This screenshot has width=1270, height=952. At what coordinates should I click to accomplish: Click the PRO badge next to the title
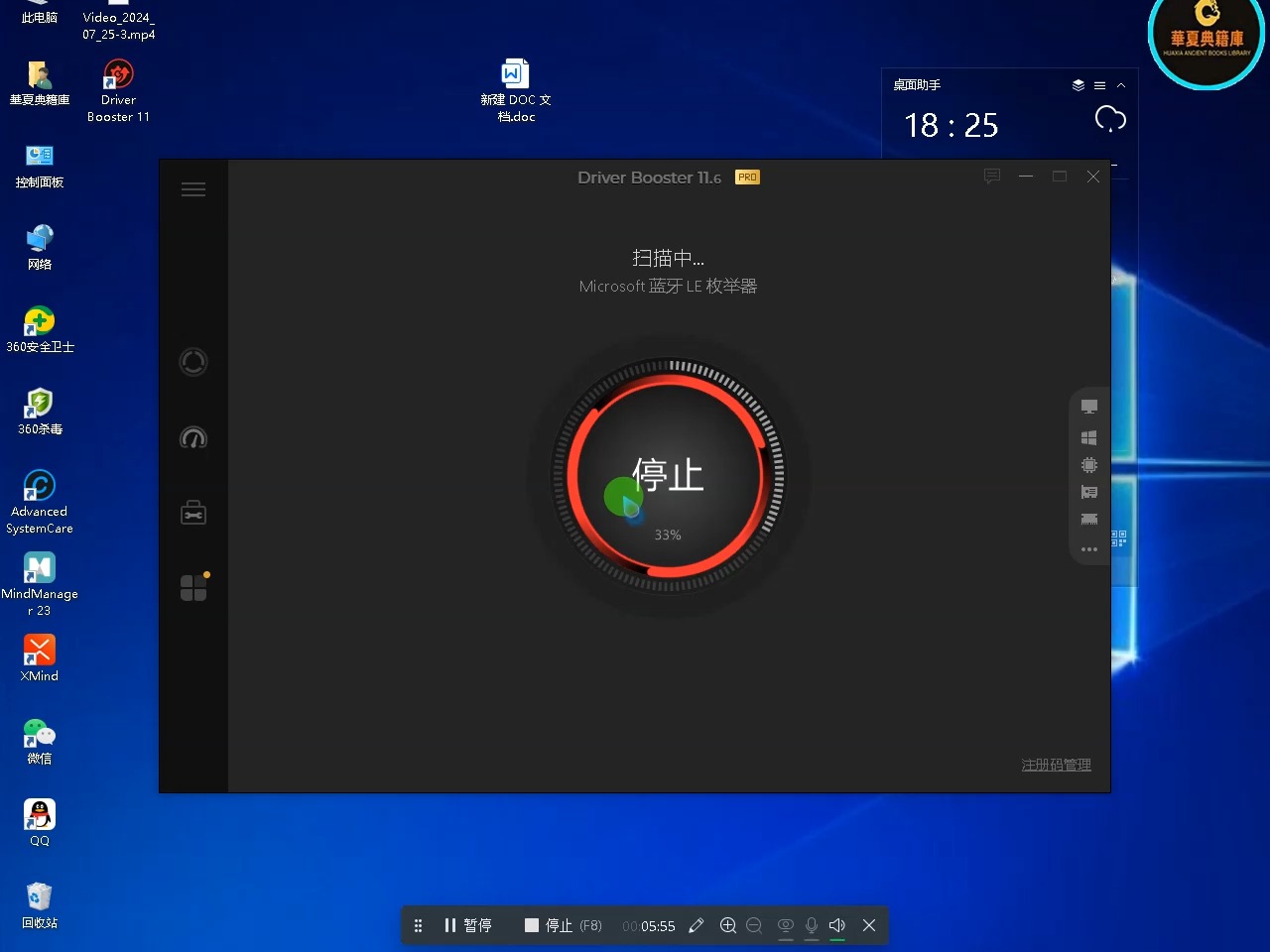747,178
